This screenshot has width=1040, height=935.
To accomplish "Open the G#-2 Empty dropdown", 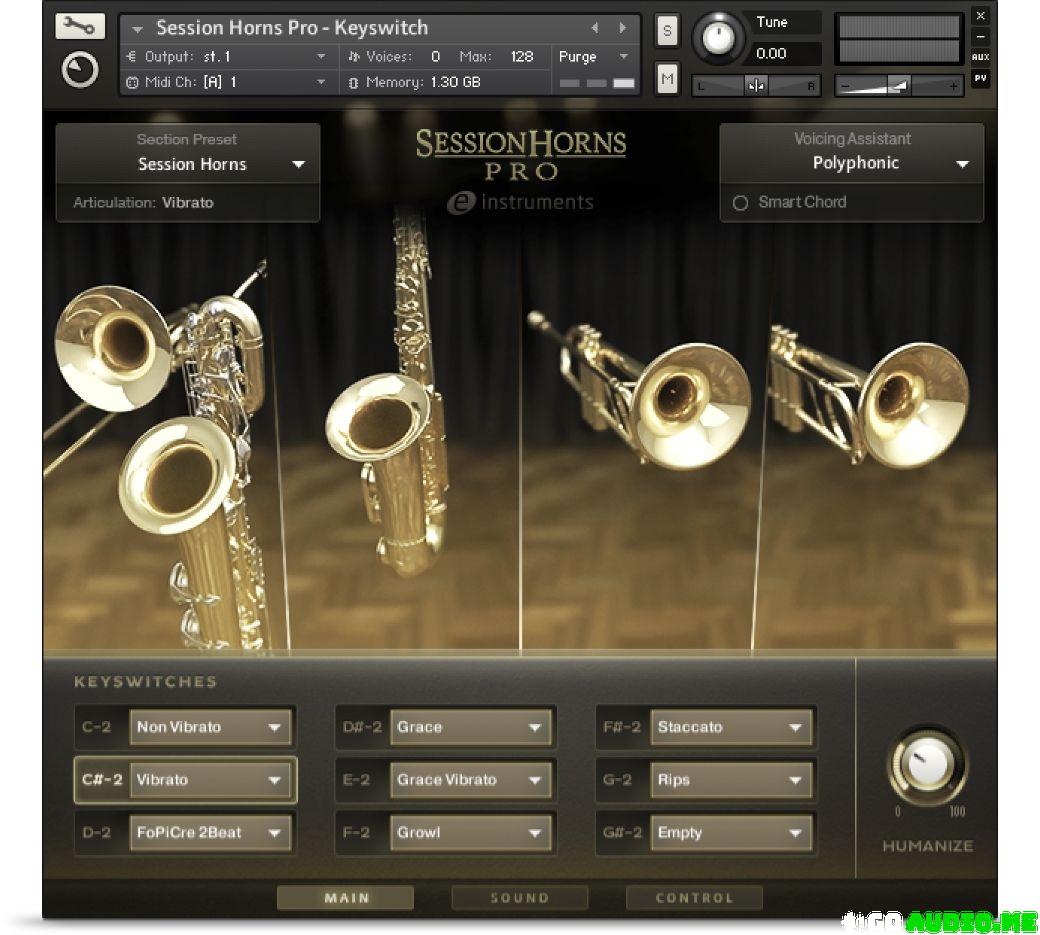I will (x=732, y=833).
